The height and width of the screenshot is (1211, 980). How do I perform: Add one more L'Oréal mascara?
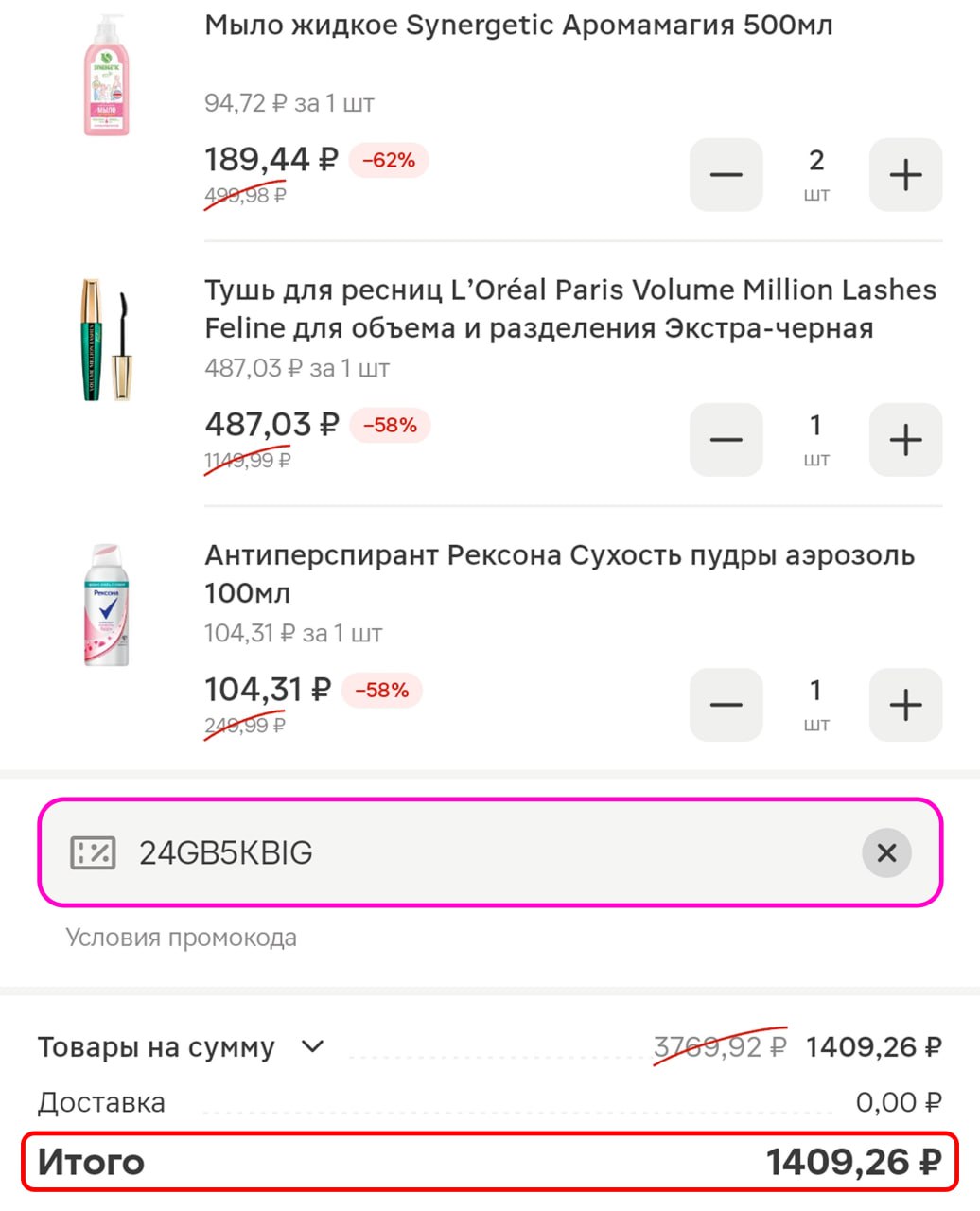[x=905, y=440]
